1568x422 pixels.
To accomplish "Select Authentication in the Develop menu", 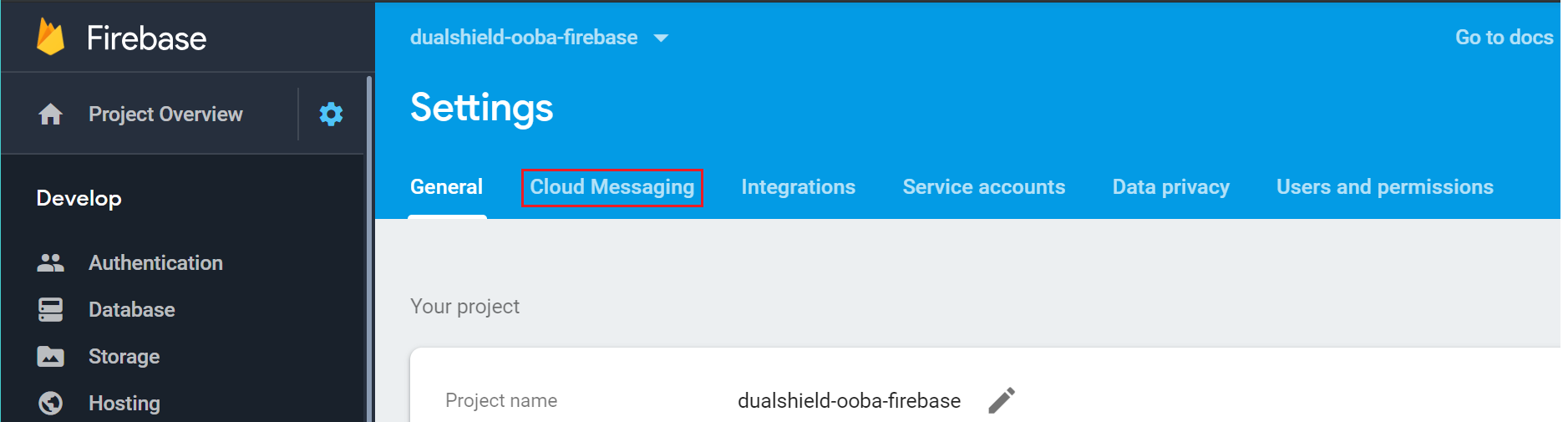I will [155, 263].
